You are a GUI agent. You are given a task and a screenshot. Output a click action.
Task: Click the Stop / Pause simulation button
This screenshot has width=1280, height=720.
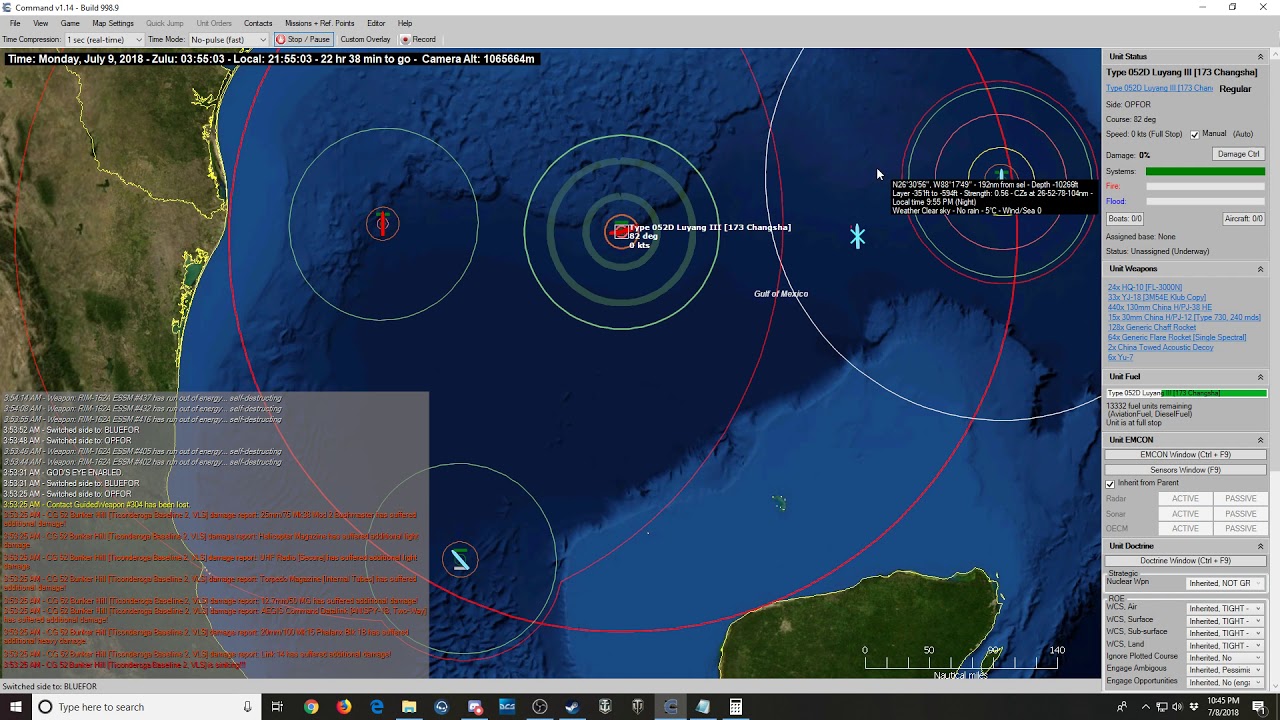click(x=303, y=40)
